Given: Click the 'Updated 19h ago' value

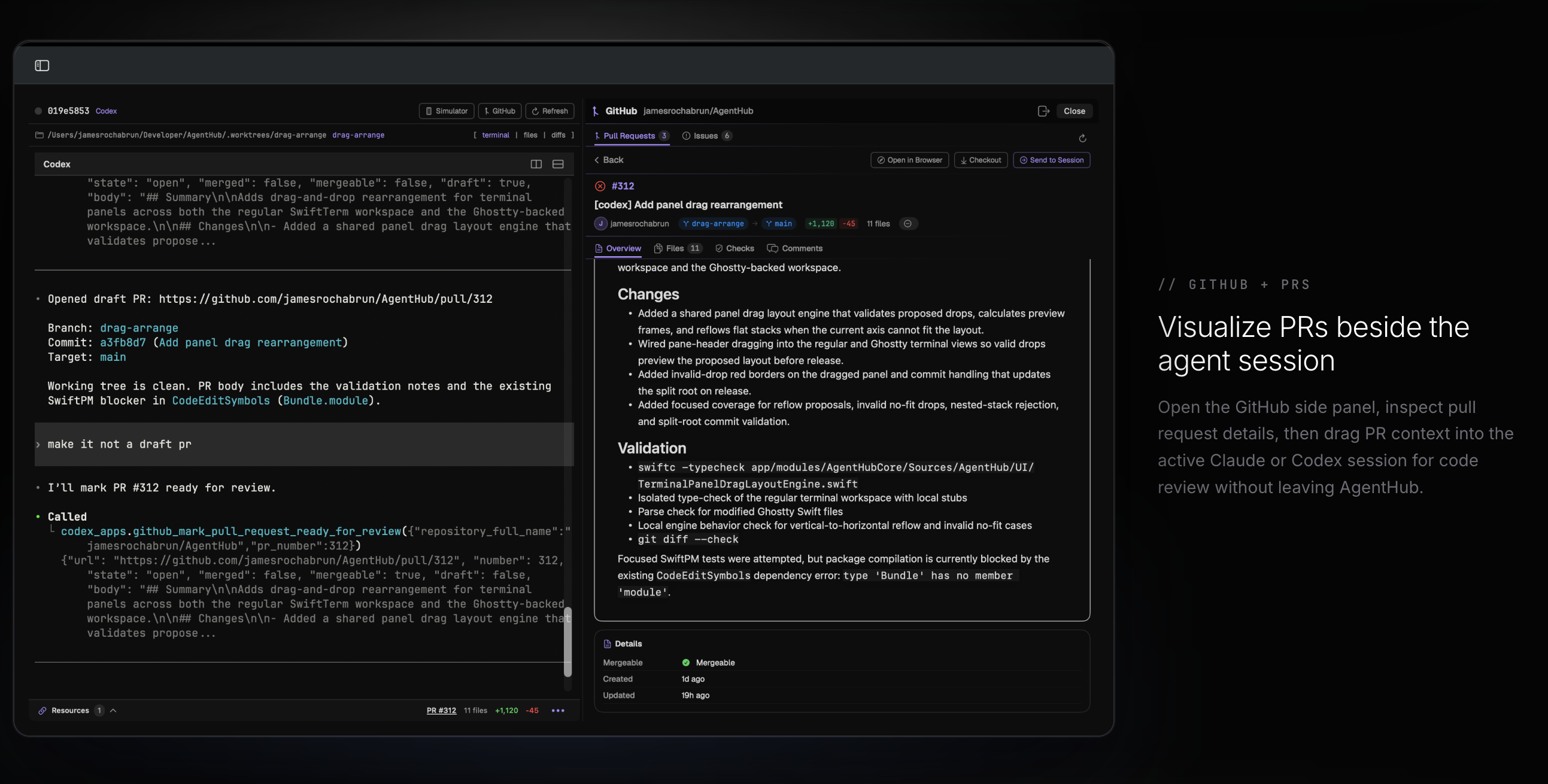Looking at the screenshot, I should pos(695,695).
